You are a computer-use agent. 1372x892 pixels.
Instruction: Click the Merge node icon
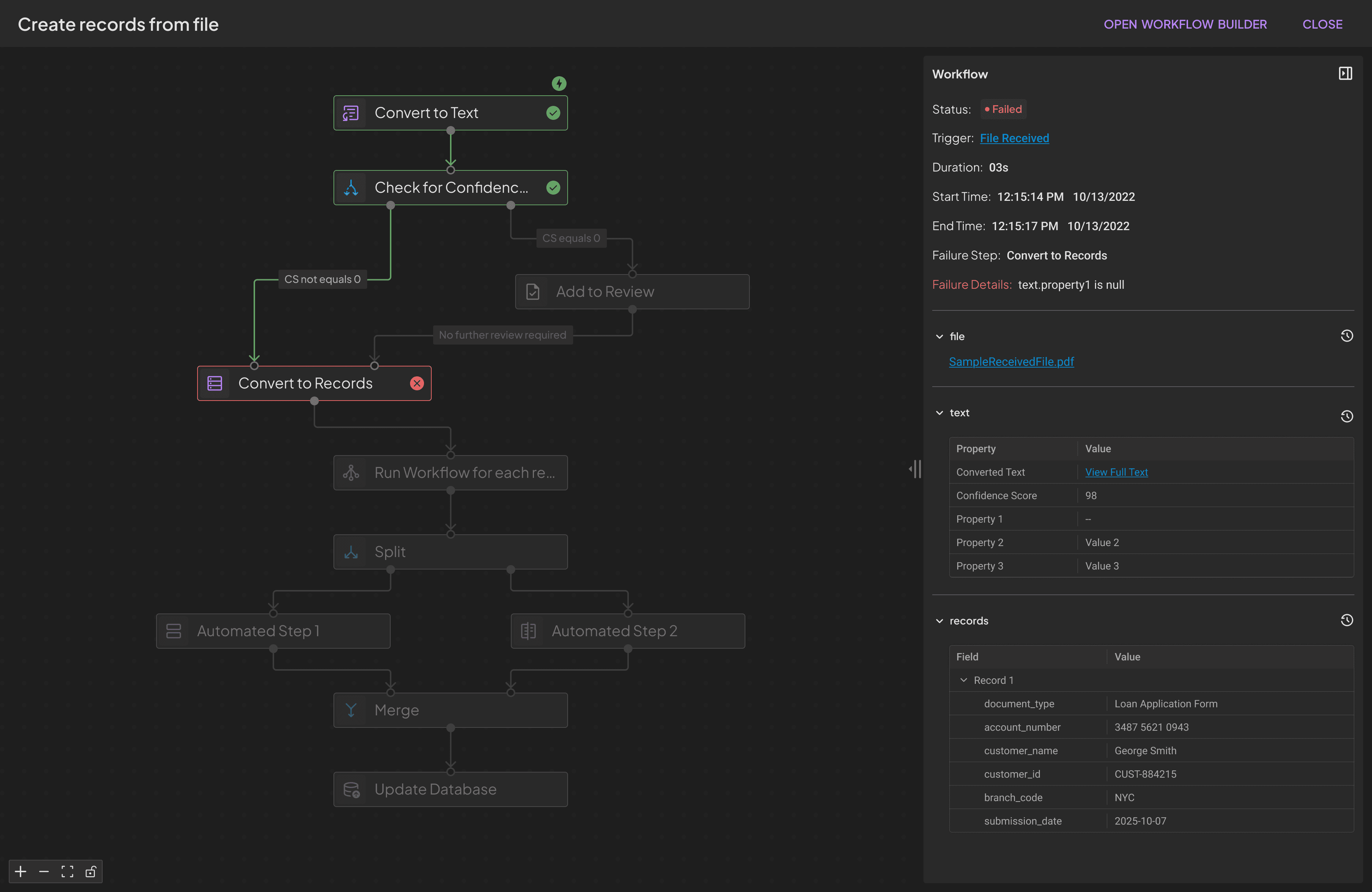point(351,710)
